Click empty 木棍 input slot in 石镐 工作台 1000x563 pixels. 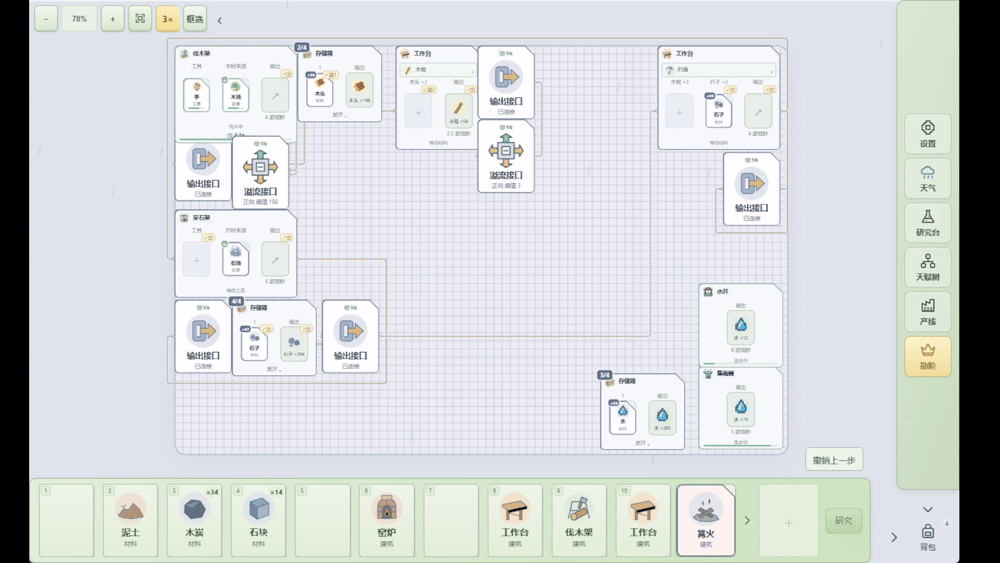click(x=679, y=112)
